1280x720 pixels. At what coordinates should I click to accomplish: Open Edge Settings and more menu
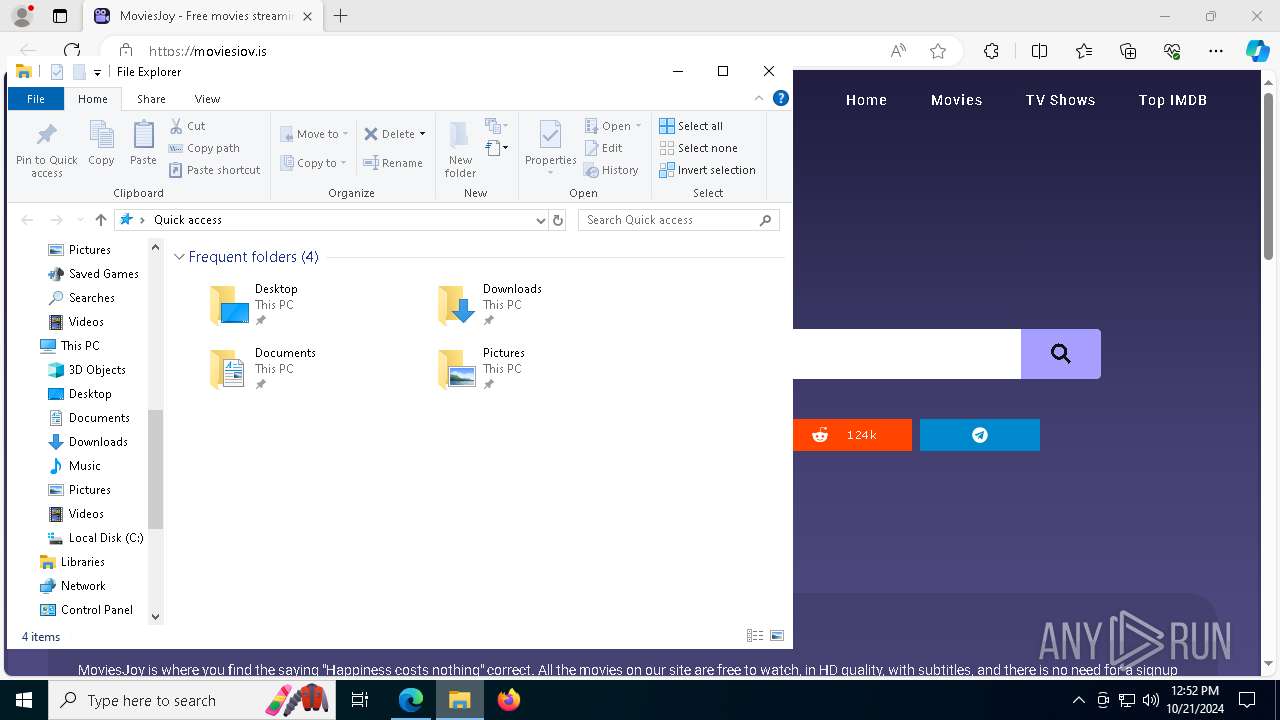coord(1216,51)
